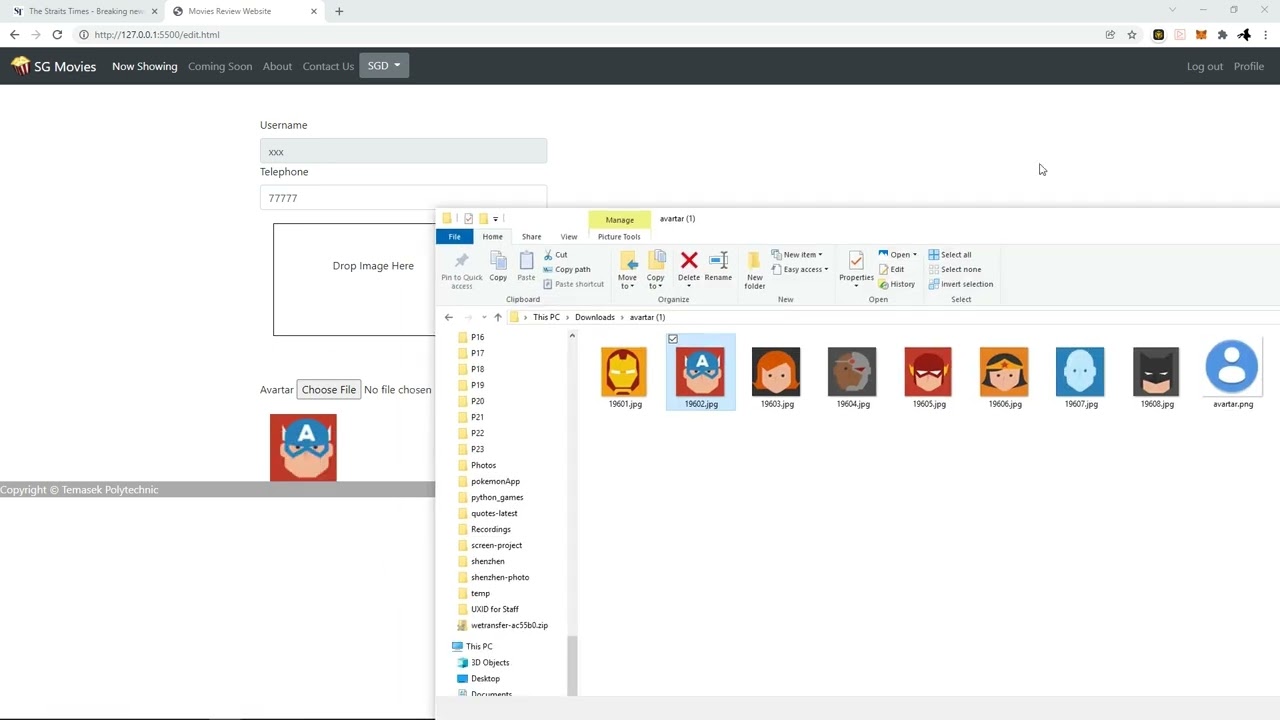Click the Properties icon in ribbon
This screenshot has height=720, width=1280.
tap(856, 261)
